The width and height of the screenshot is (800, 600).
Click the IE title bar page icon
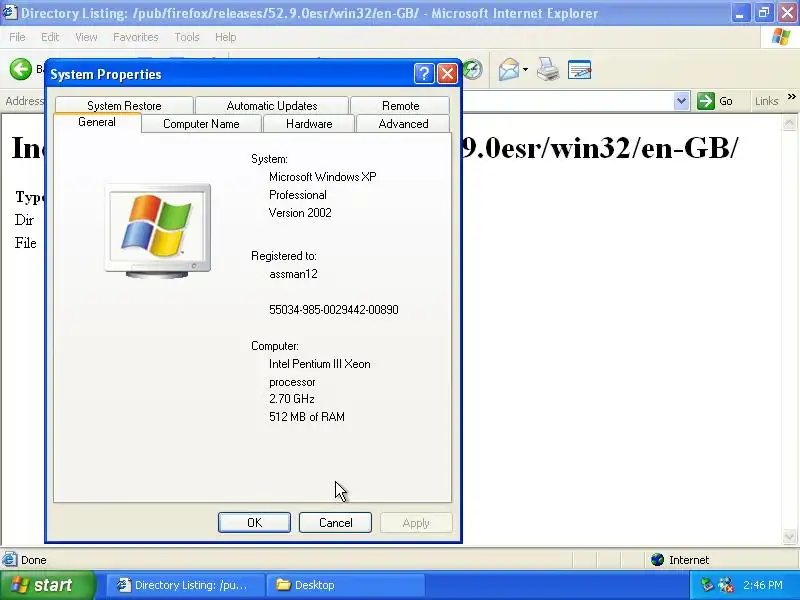pos(10,12)
